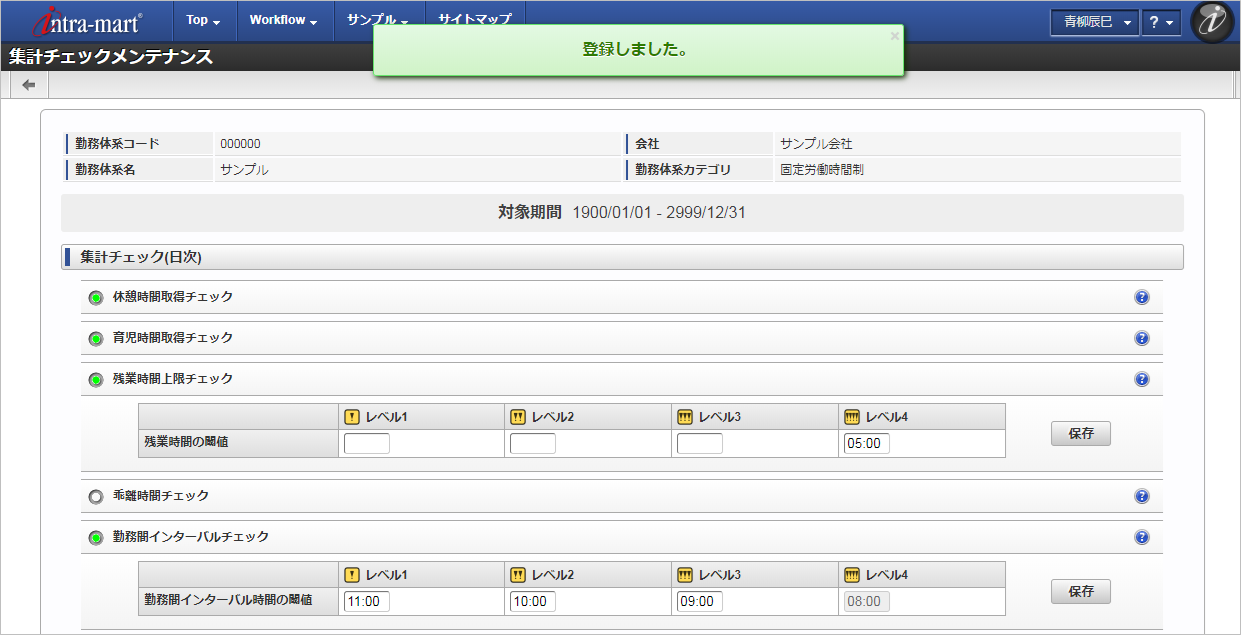The width and height of the screenshot is (1241, 635).
Task: Click 残業時間 レベル4 field showing 05:00
Action: [x=867, y=443]
